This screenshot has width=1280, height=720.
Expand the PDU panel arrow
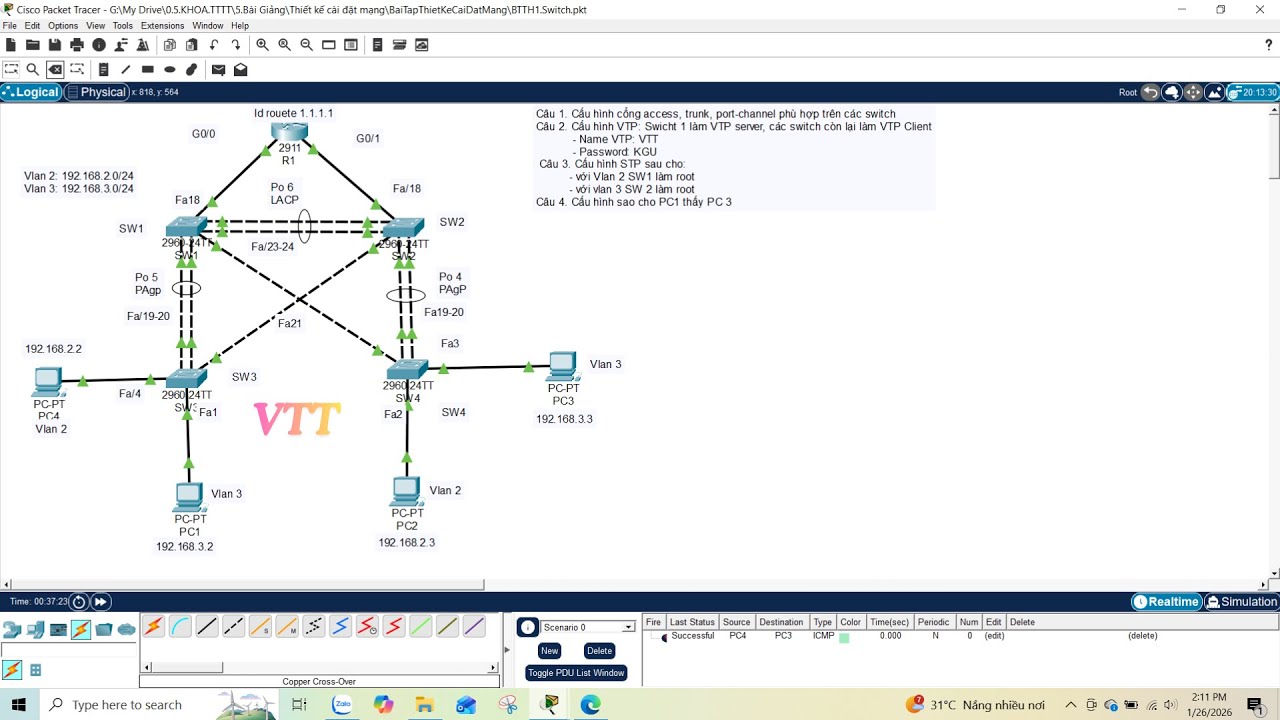[x=507, y=650]
